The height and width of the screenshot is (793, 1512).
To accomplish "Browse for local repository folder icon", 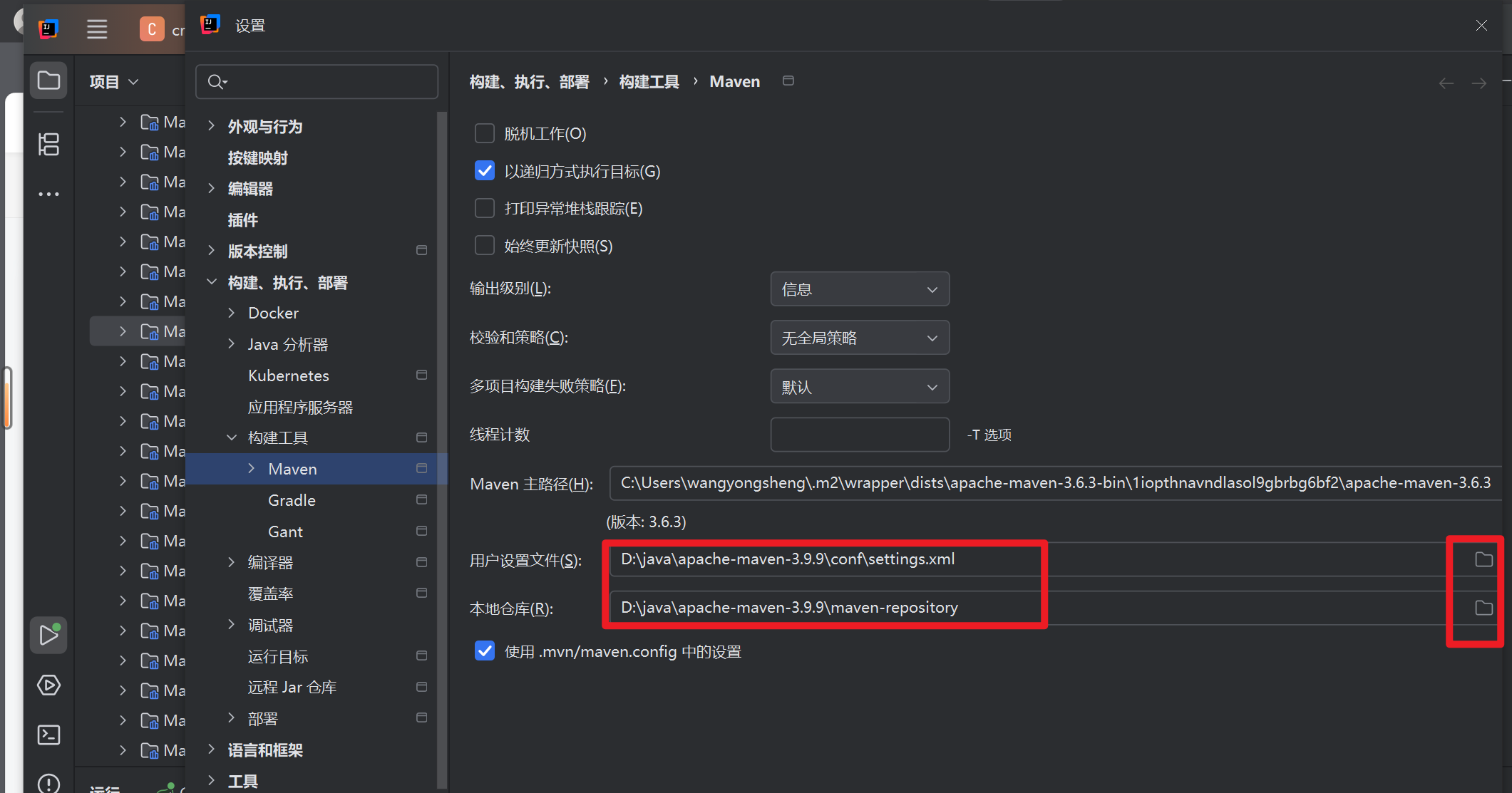I will [x=1483, y=608].
